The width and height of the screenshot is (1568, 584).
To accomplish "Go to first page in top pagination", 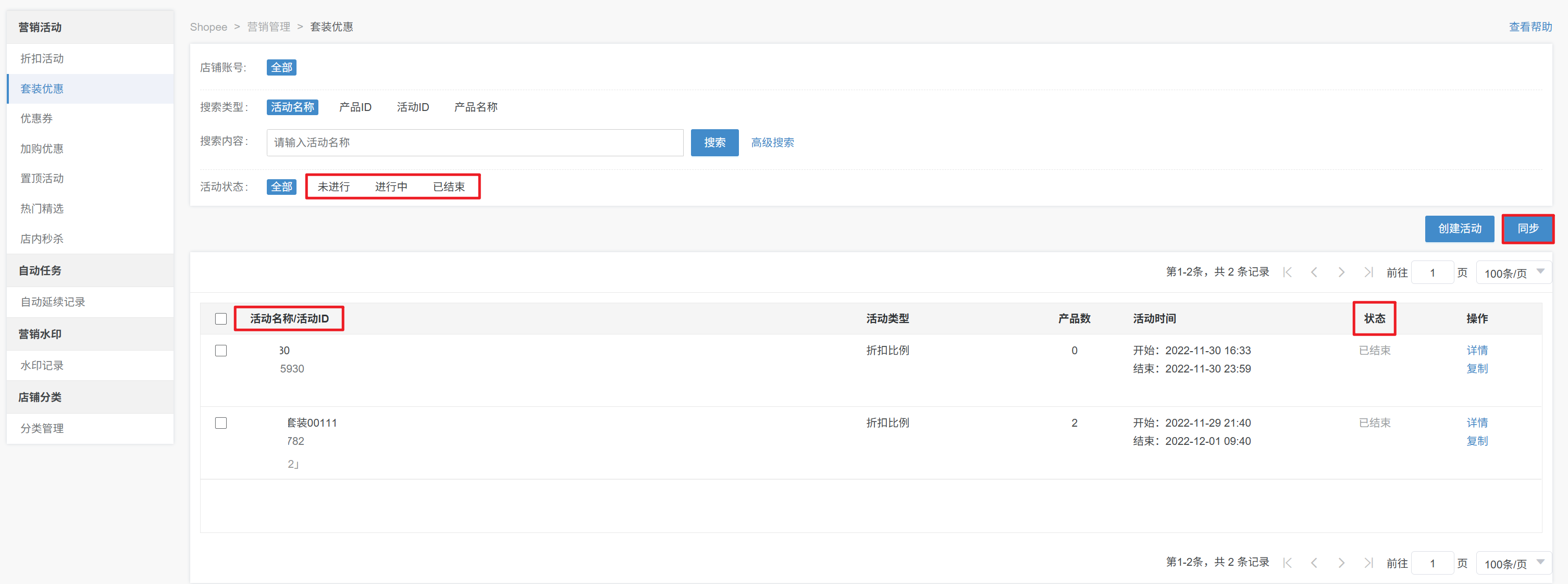I will (x=1288, y=272).
